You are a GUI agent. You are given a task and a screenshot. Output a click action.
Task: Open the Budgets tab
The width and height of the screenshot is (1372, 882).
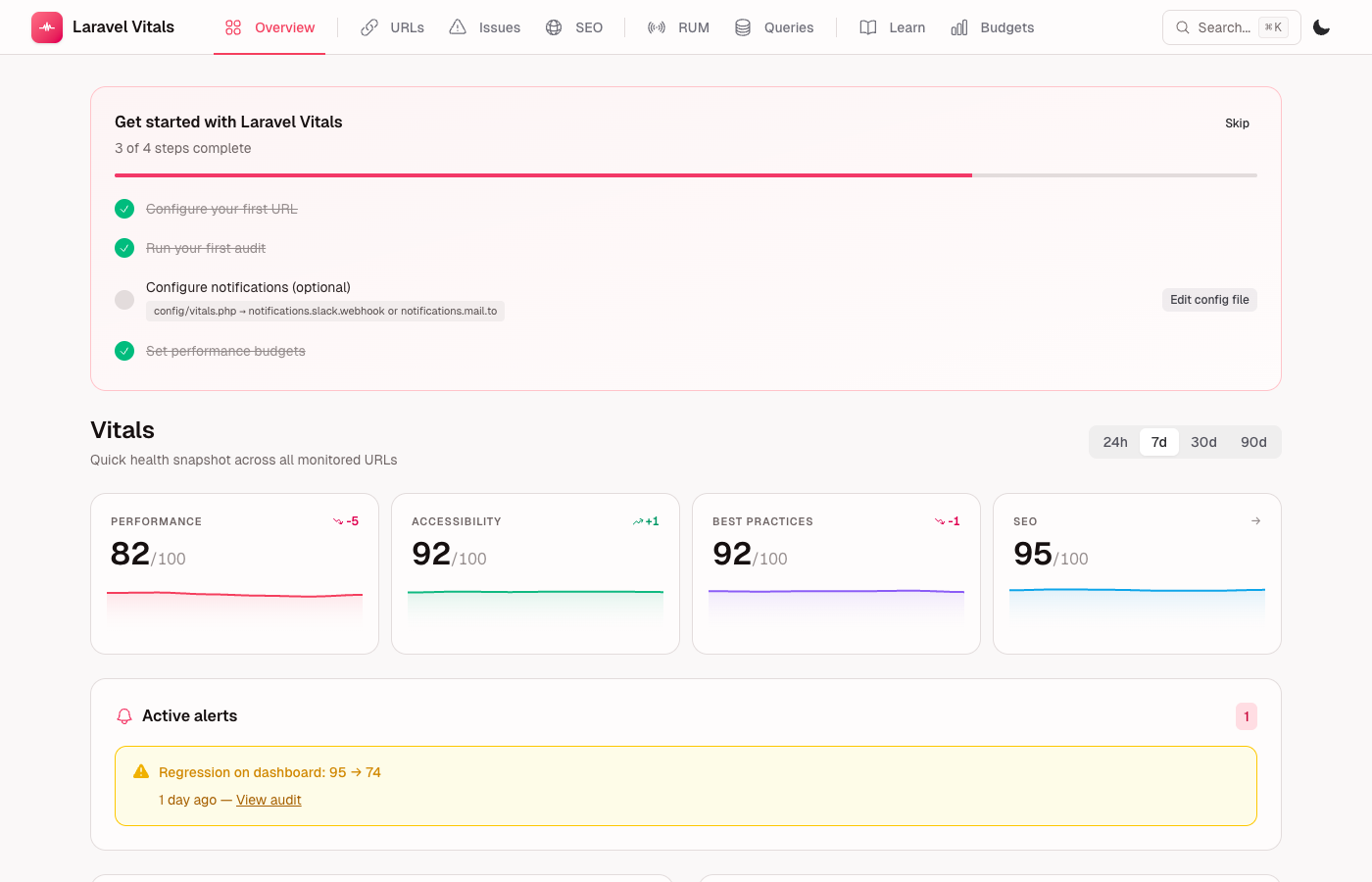992,27
